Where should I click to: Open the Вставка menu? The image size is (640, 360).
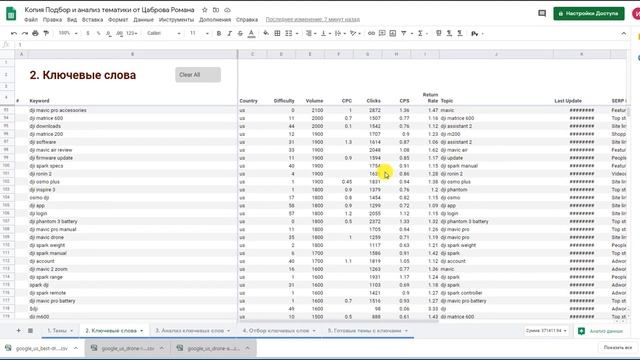pos(92,20)
